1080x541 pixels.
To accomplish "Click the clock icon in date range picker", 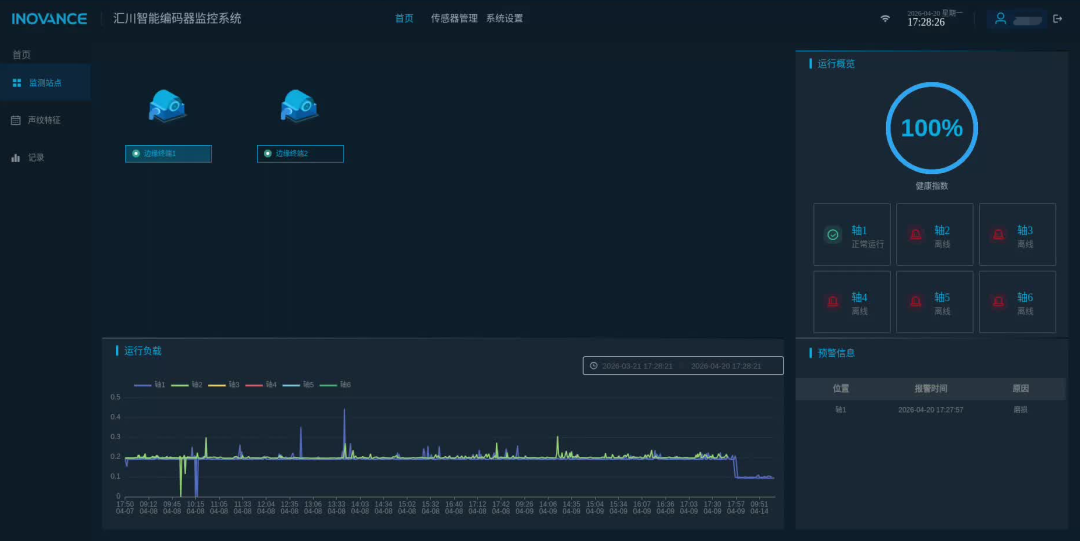I will (594, 366).
